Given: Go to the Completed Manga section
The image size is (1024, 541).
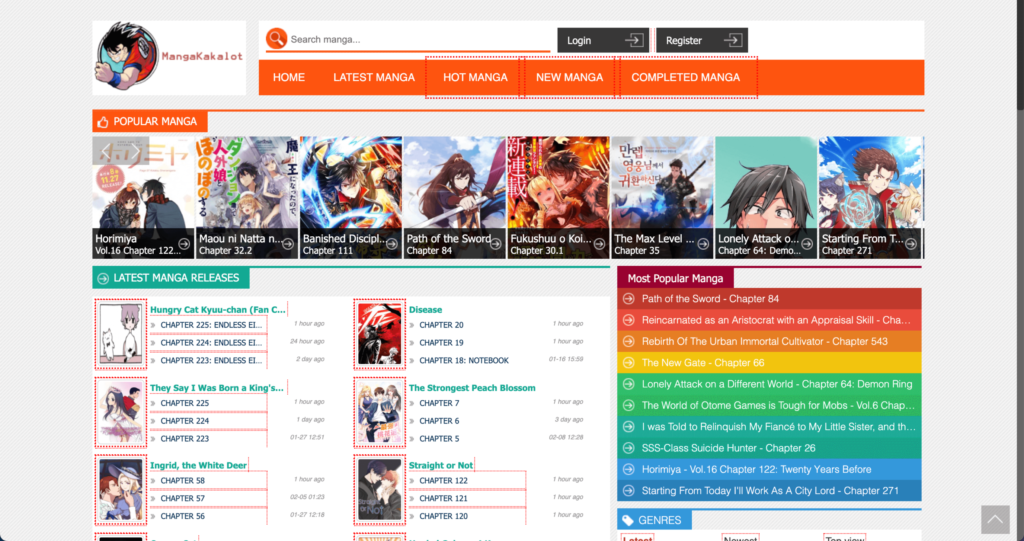Looking at the screenshot, I should click(686, 77).
